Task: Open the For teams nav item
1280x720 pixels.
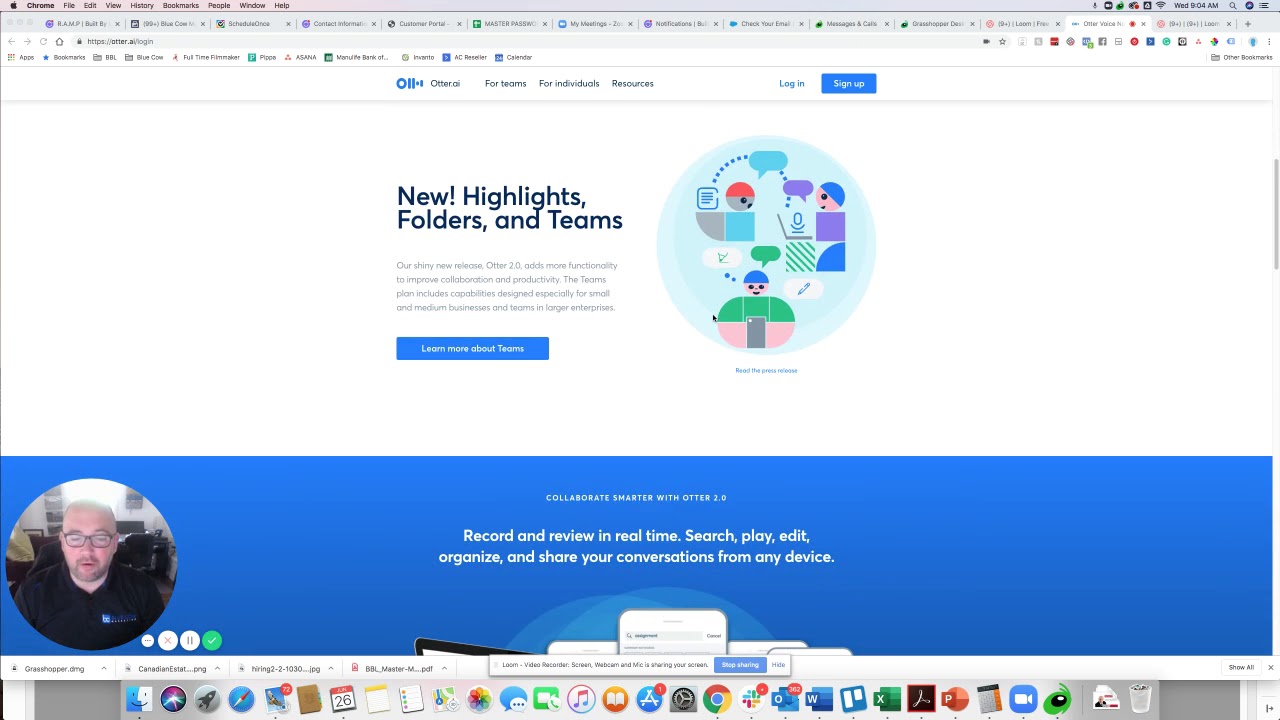Action: pos(505,83)
